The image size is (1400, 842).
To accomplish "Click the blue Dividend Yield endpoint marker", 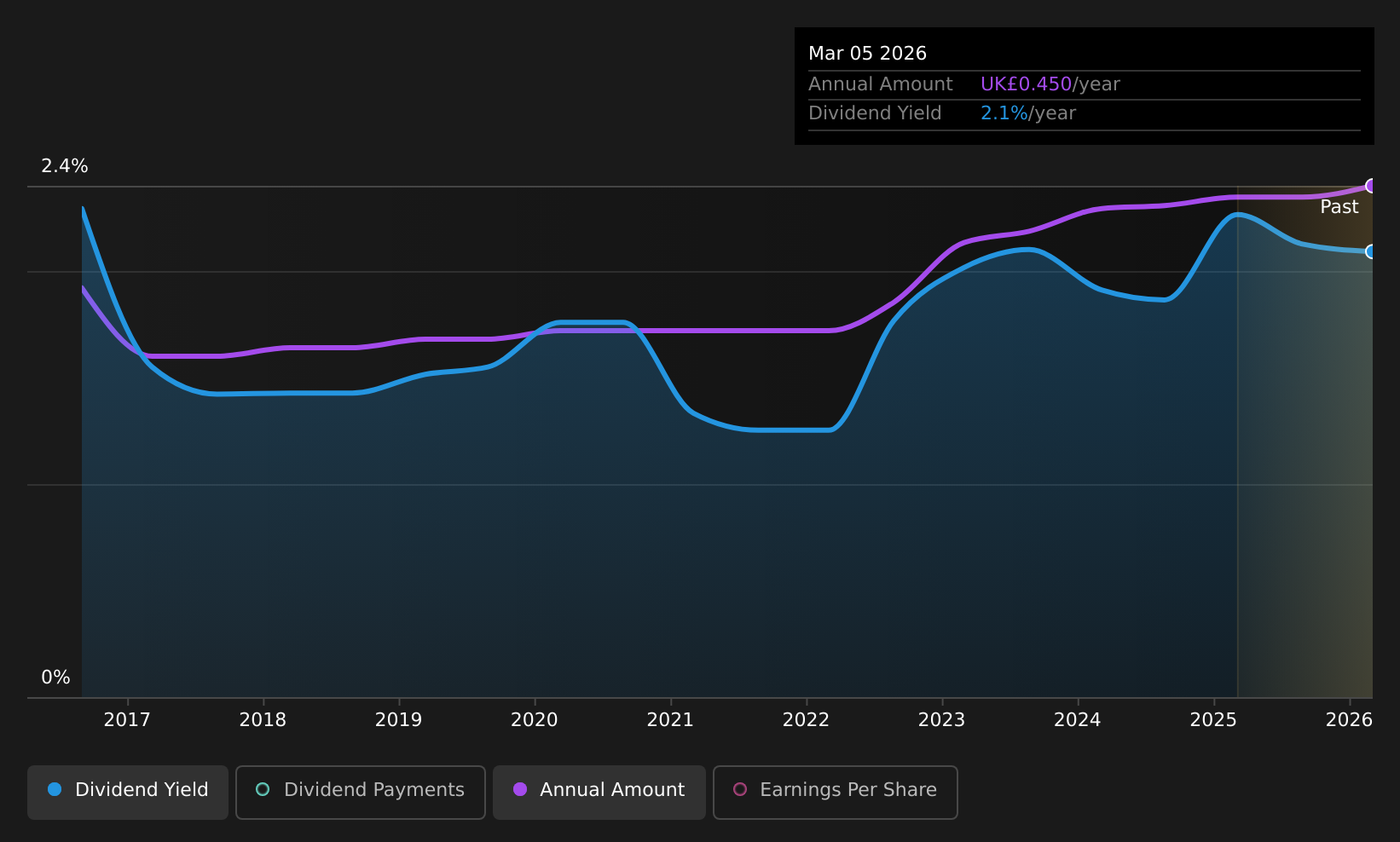I will [x=1371, y=251].
